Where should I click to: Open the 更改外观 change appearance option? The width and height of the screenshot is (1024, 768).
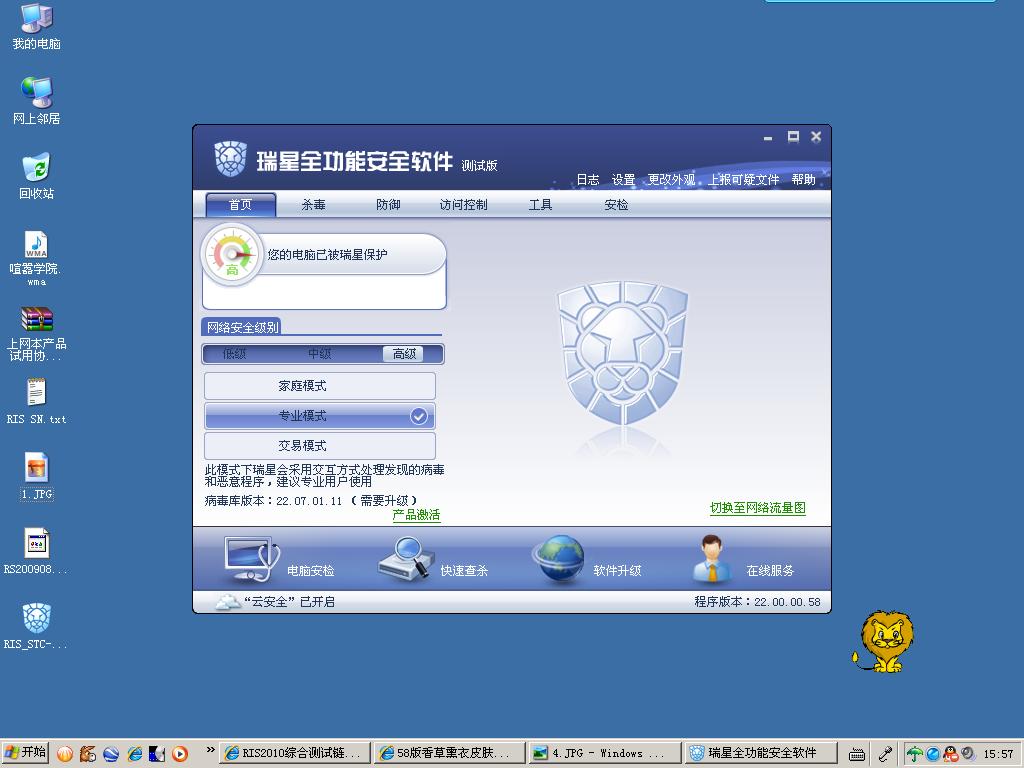coord(671,180)
